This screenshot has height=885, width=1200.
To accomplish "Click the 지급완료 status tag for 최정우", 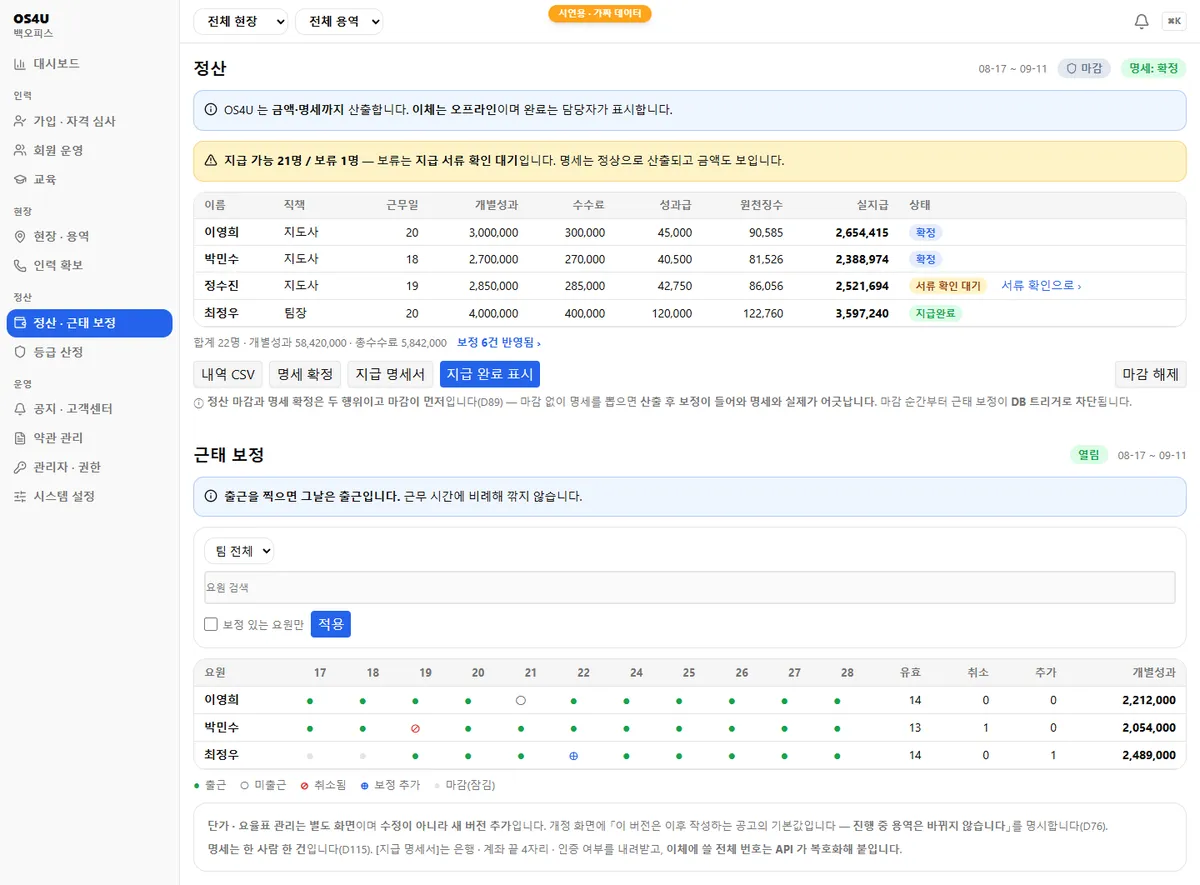I will coord(935,314).
